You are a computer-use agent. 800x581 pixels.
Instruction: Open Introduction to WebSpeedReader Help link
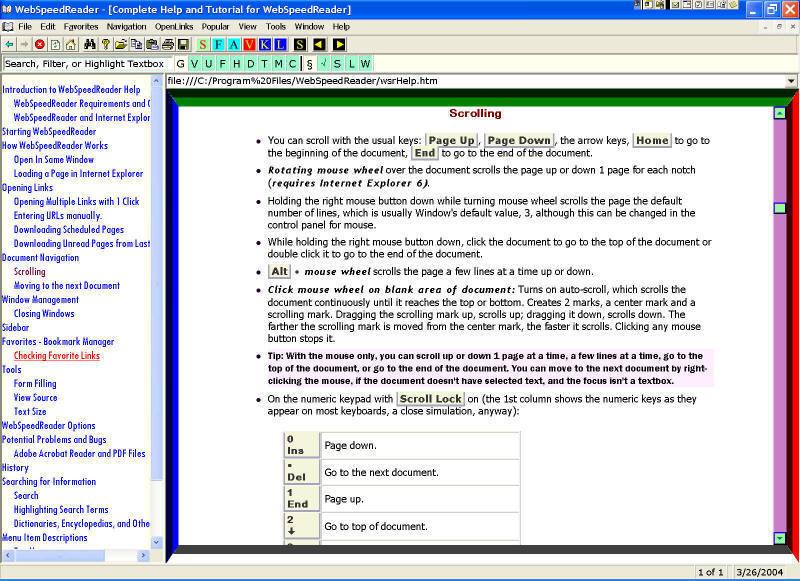click(x=71, y=90)
